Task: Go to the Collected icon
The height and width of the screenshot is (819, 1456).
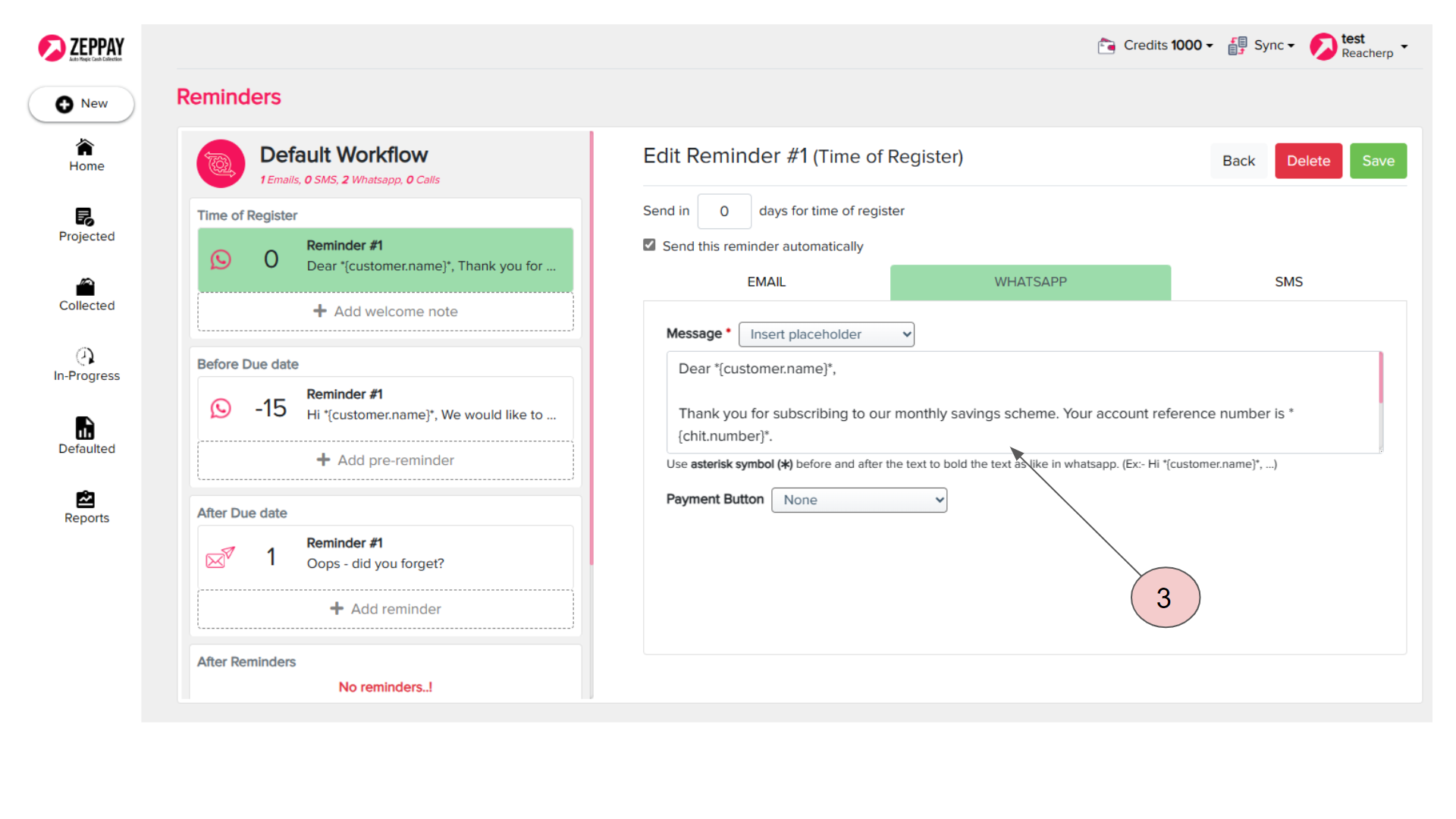Action: click(x=86, y=287)
